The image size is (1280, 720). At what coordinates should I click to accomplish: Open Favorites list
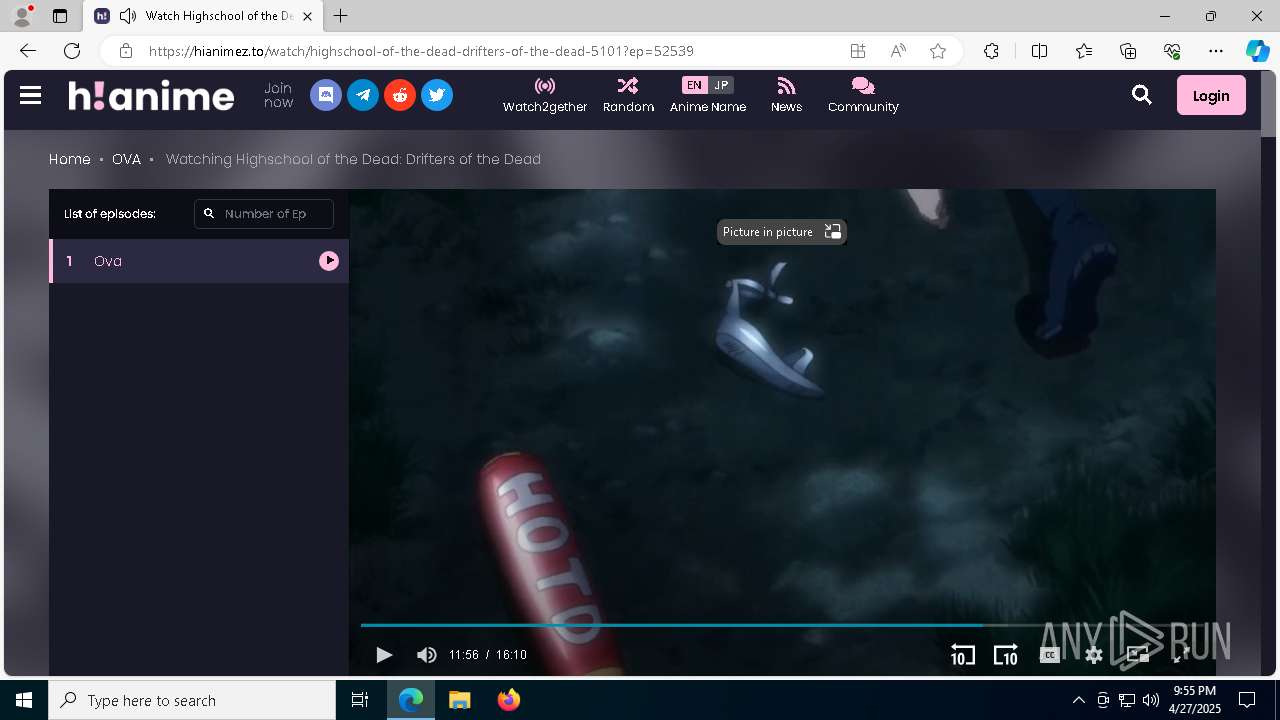click(x=1084, y=51)
